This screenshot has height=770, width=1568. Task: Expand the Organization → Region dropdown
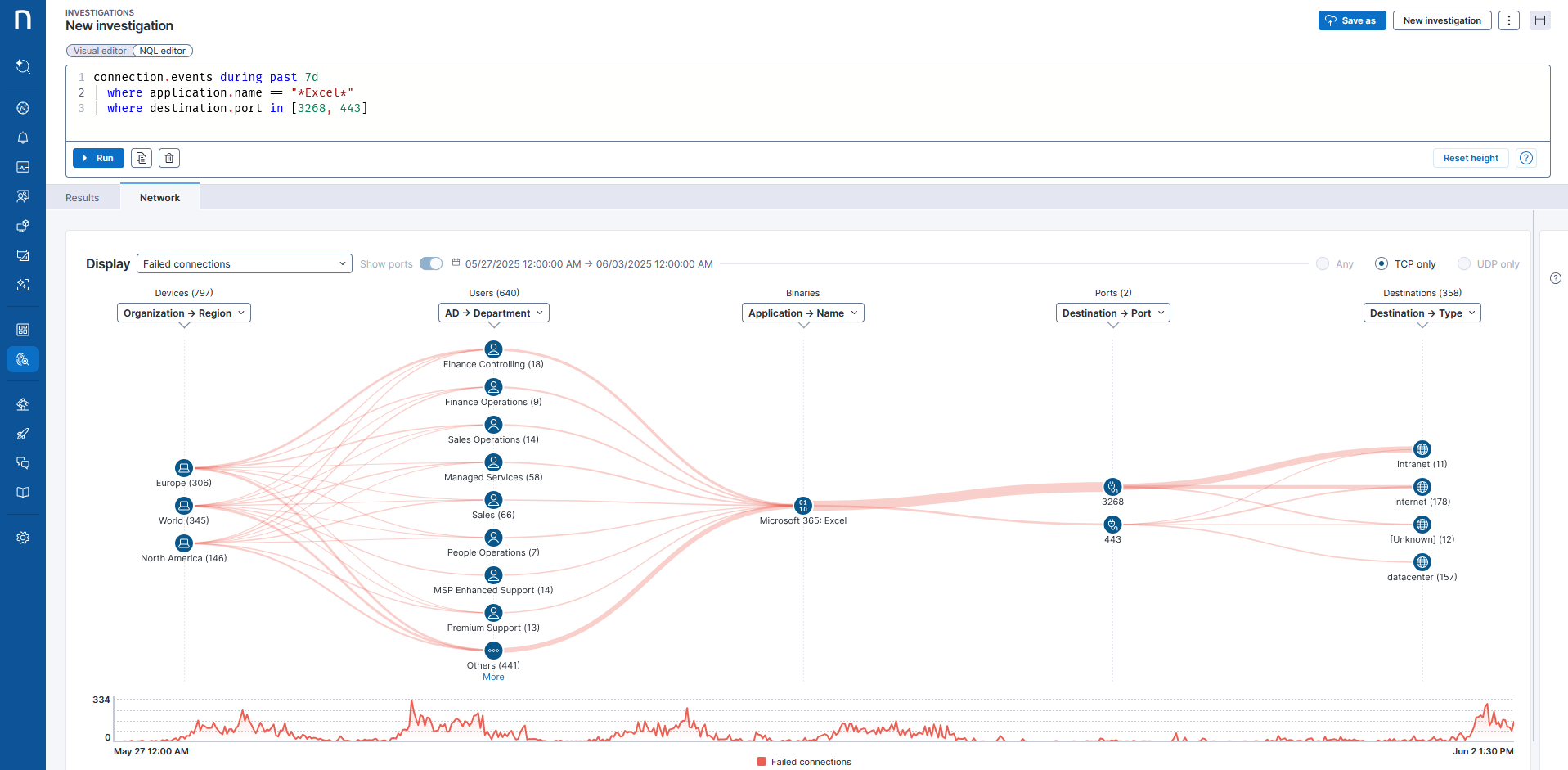[184, 313]
